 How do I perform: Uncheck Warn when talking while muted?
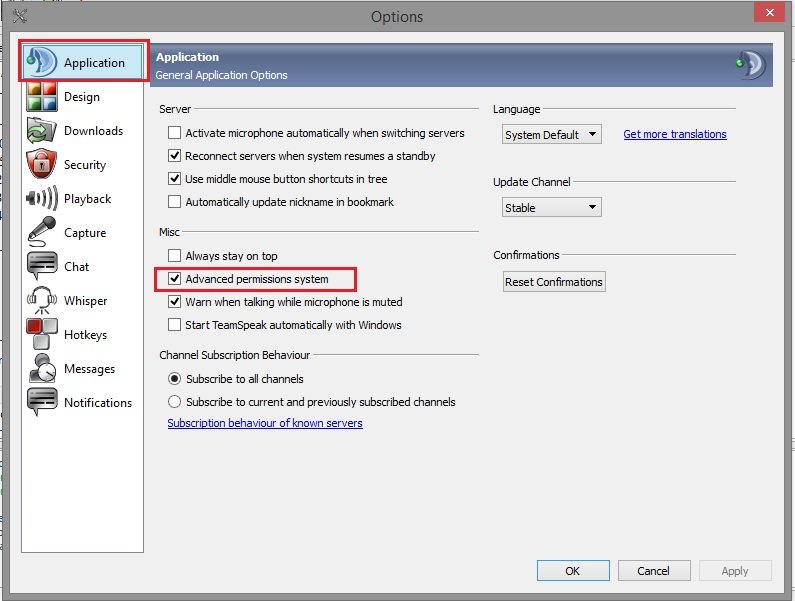point(174,302)
